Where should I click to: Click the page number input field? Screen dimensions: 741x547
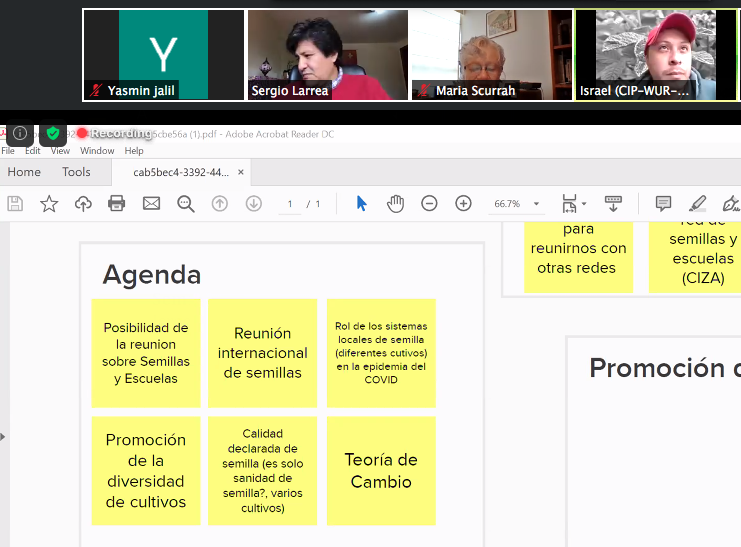point(290,204)
